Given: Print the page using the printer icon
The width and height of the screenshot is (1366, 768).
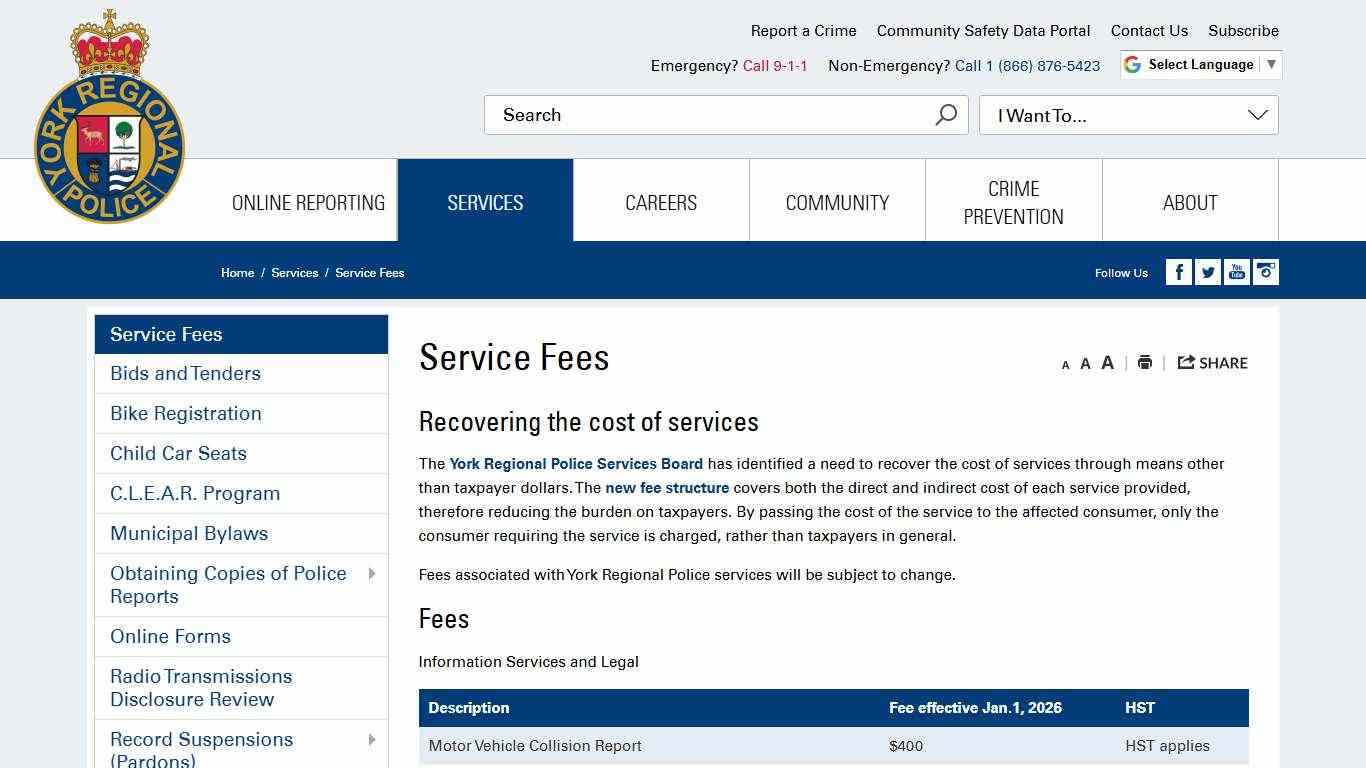Looking at the screenshot, I should (1144, 362).
